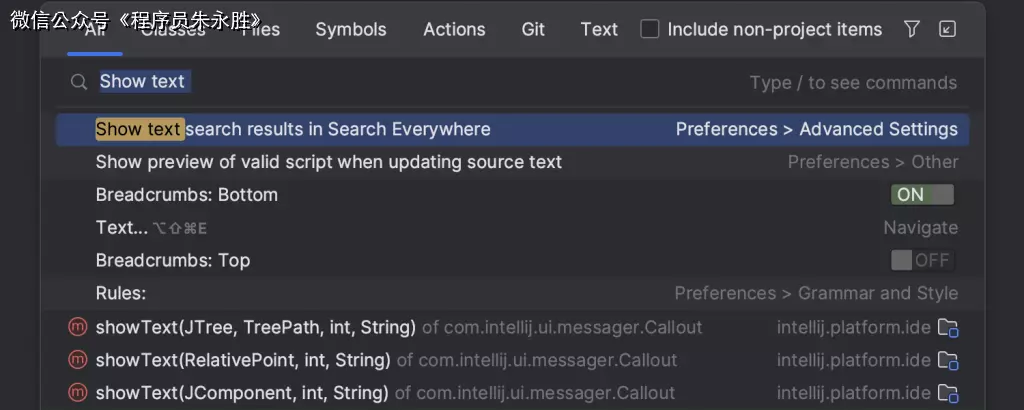Open the Git tab
This screenshot has height=410, width=1024.
pyautogui.click(x=533, y=29)
